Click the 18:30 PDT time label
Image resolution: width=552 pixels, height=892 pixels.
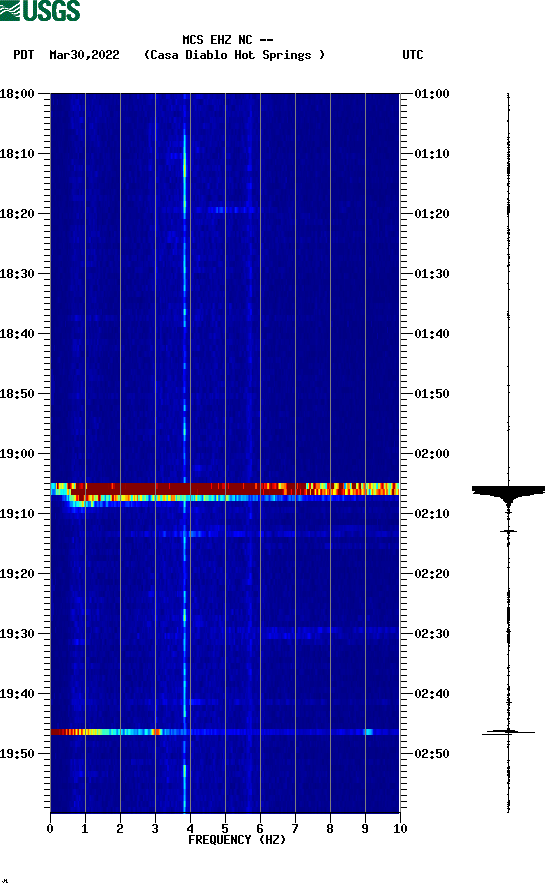(17, 274)
